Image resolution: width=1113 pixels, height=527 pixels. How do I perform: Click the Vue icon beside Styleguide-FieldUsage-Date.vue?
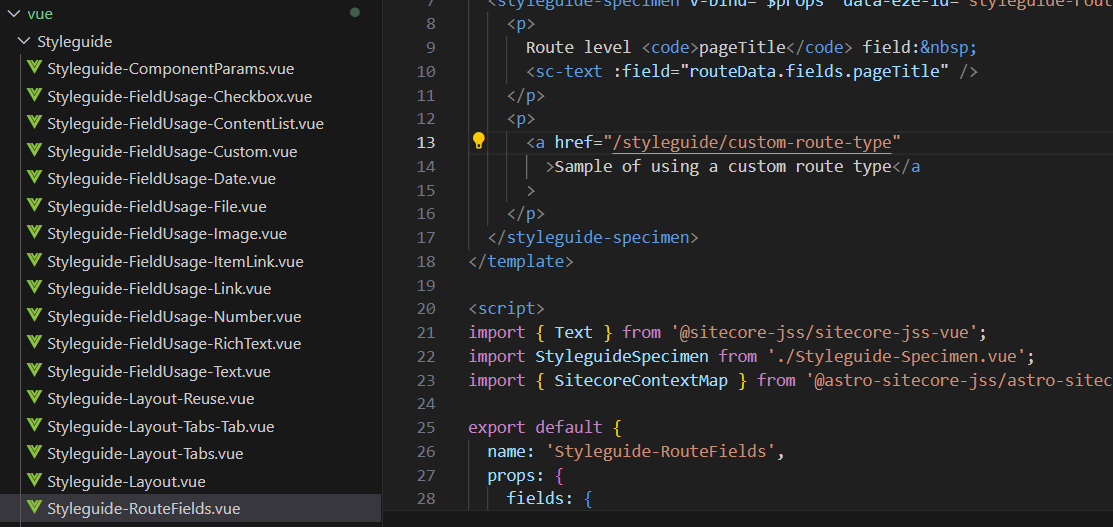35,179
